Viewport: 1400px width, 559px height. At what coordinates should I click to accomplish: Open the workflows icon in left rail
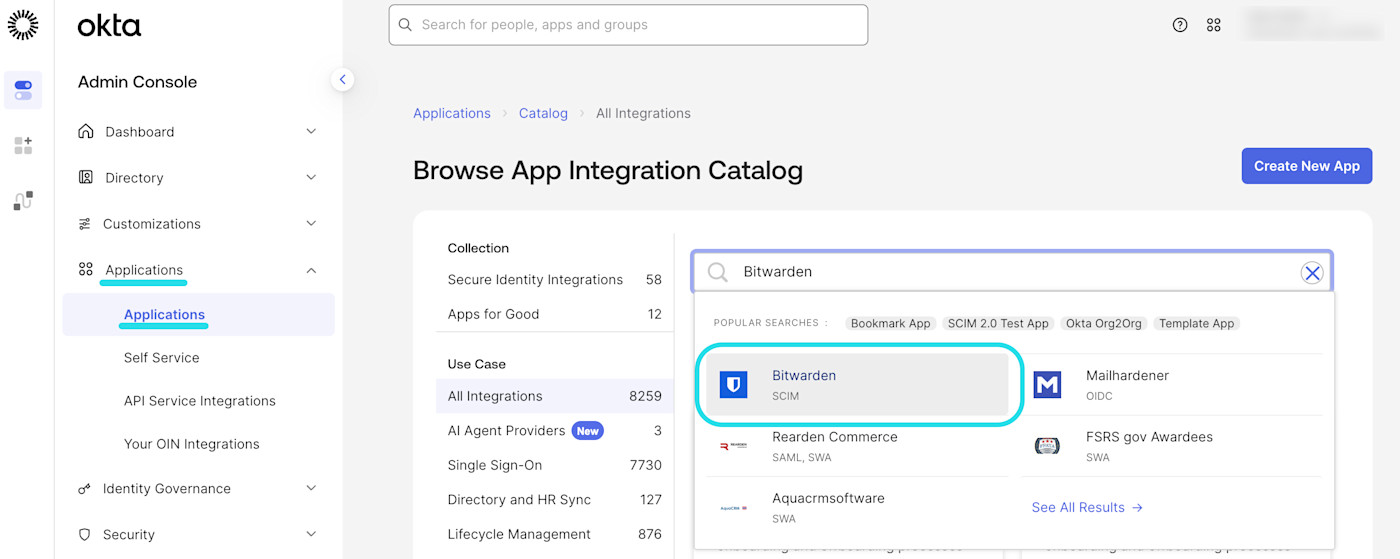point(23,201)
